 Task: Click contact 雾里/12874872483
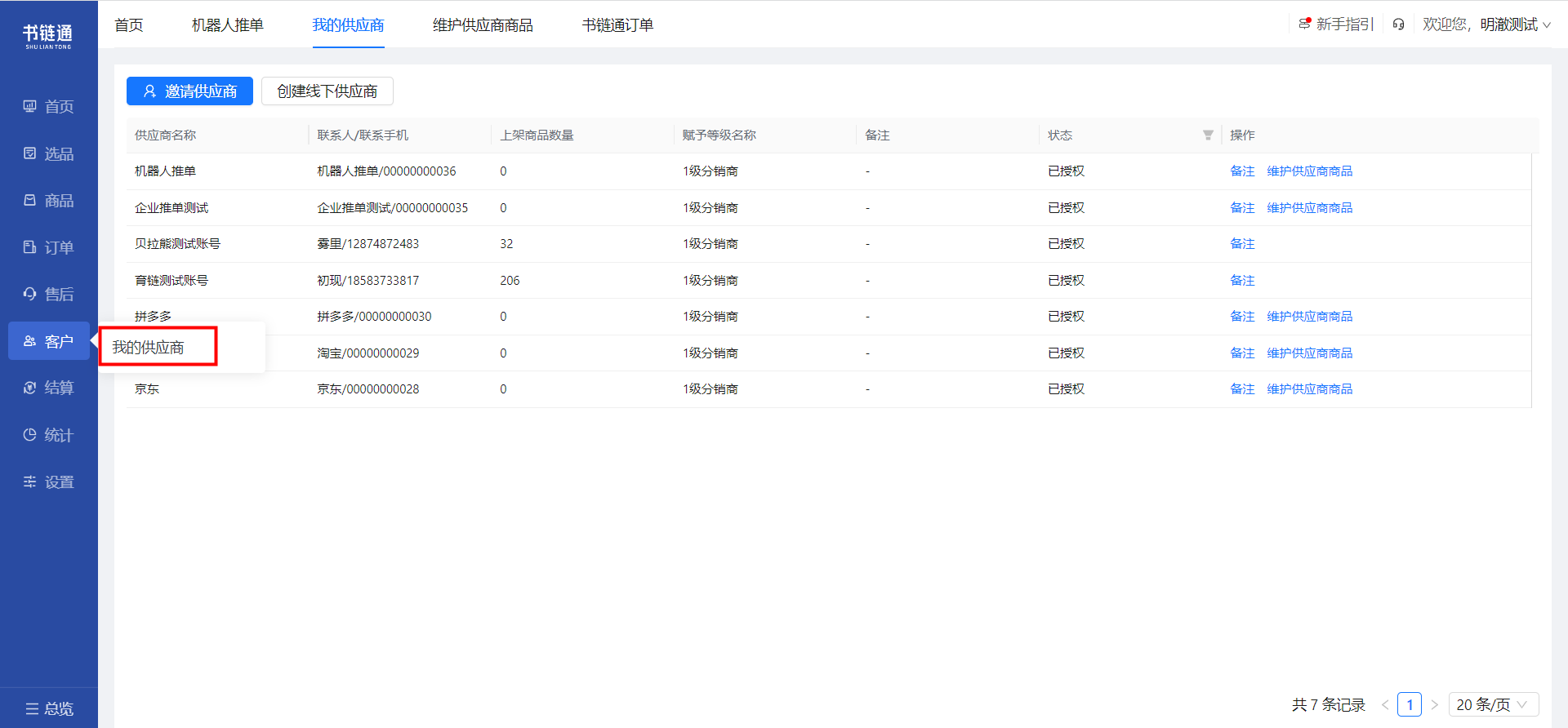tap(368, 244)
